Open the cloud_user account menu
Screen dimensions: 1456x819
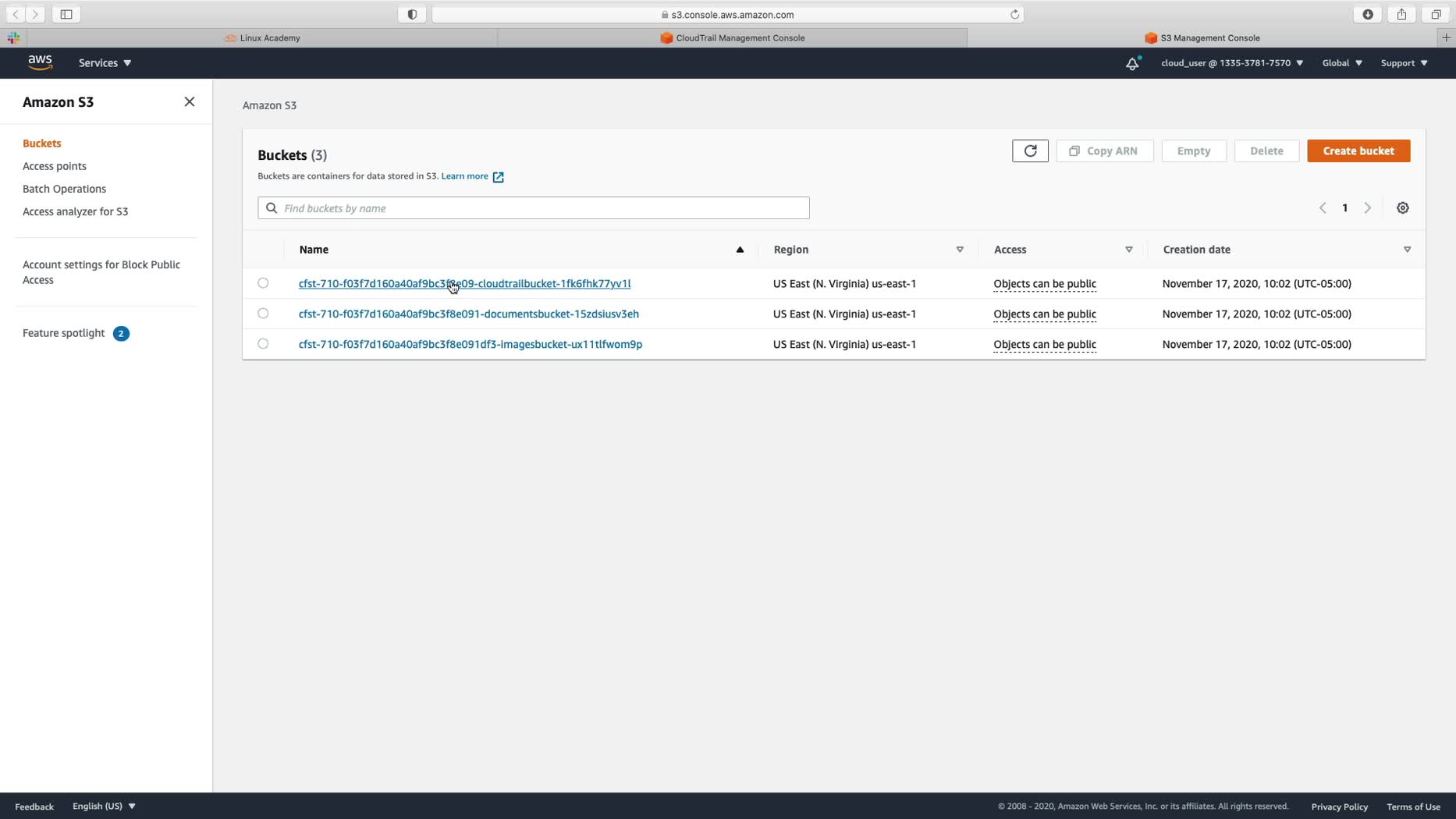[x=1232, y=63]
